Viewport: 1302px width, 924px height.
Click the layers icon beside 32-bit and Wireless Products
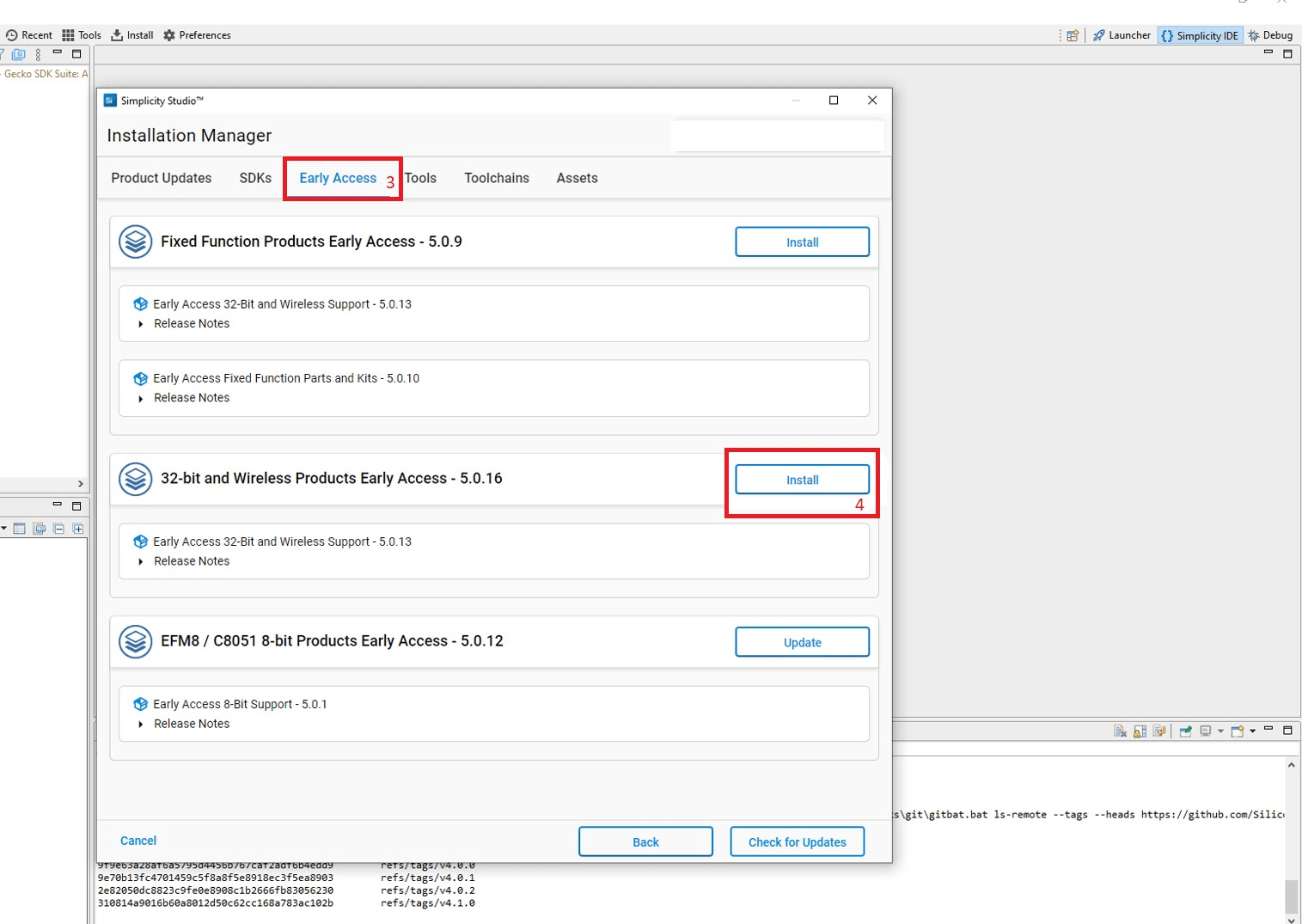tap(136, 479)
